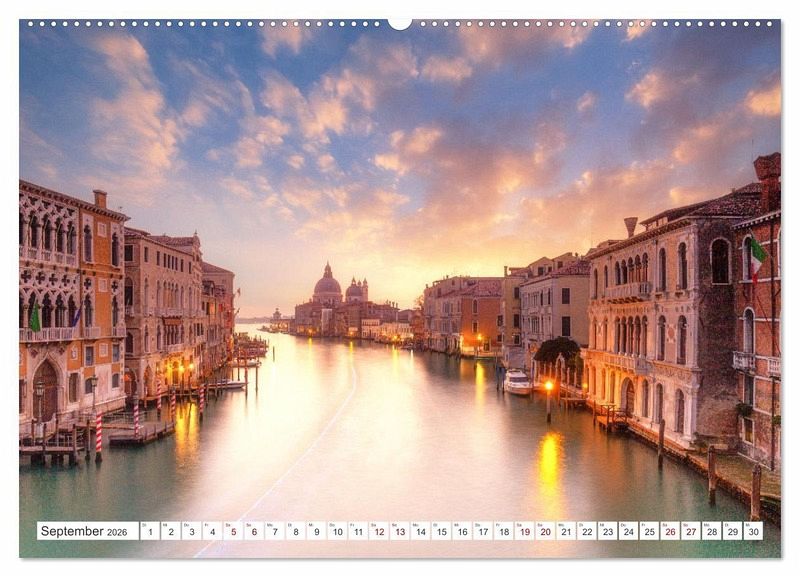This screenshot has height=577, width=800.
Task: Click date cell 21
Action: (566, 531)
